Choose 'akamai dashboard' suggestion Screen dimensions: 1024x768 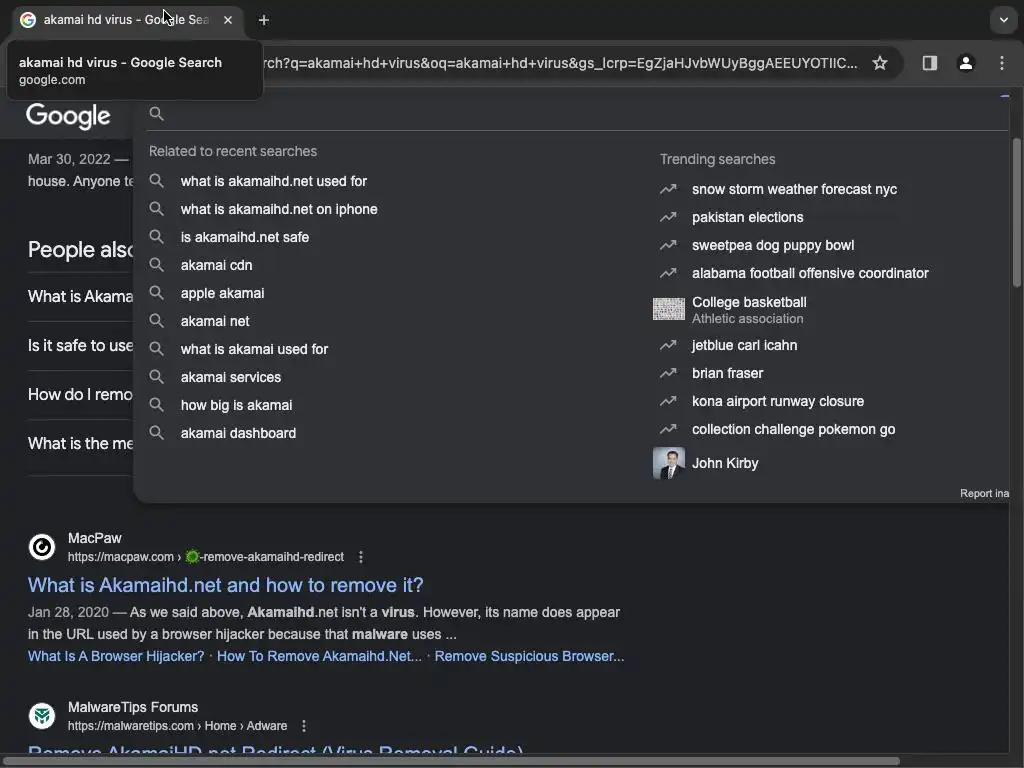pos(238,434)
